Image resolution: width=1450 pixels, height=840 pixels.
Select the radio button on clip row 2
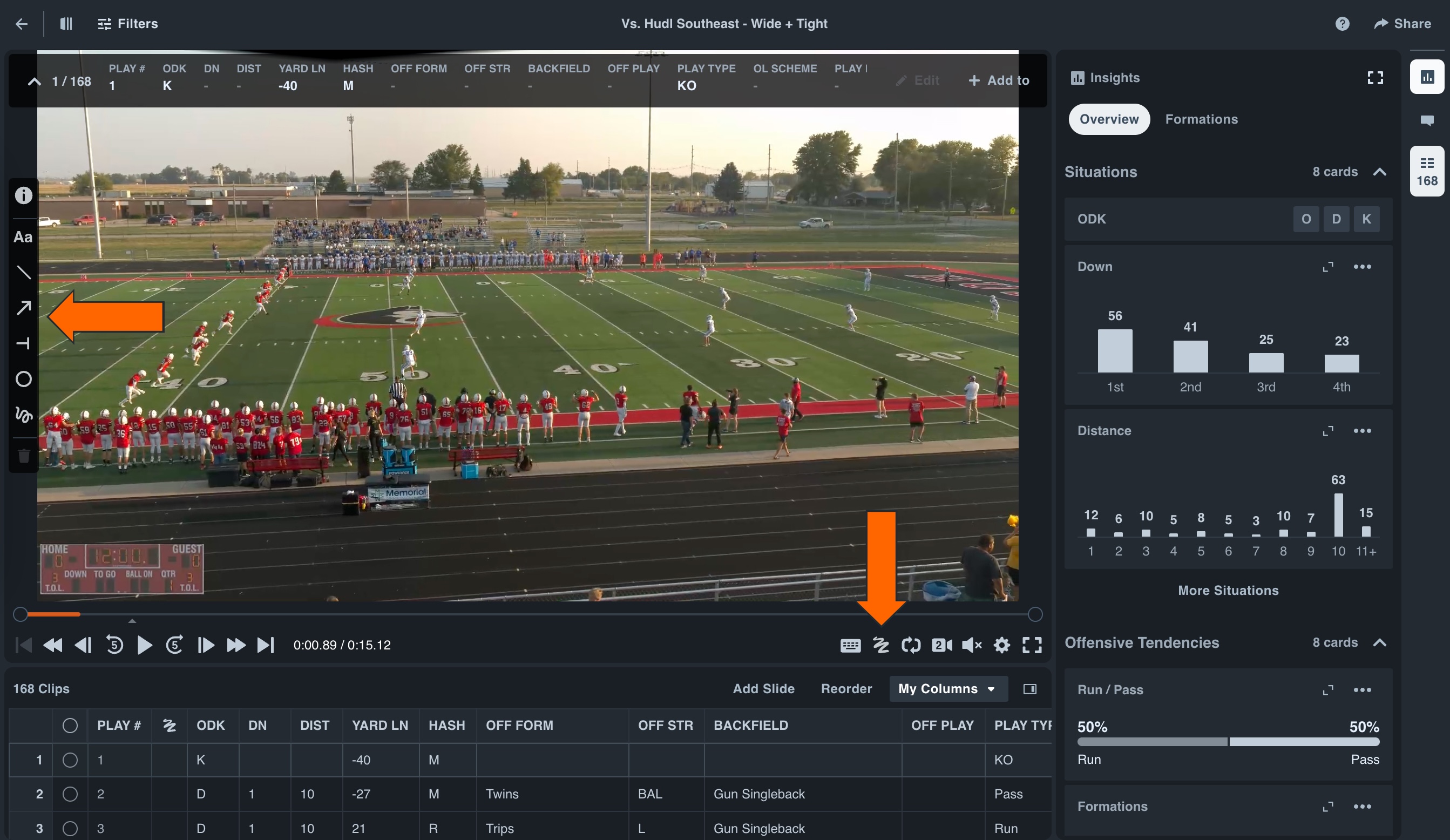click(x=70, y=795)
